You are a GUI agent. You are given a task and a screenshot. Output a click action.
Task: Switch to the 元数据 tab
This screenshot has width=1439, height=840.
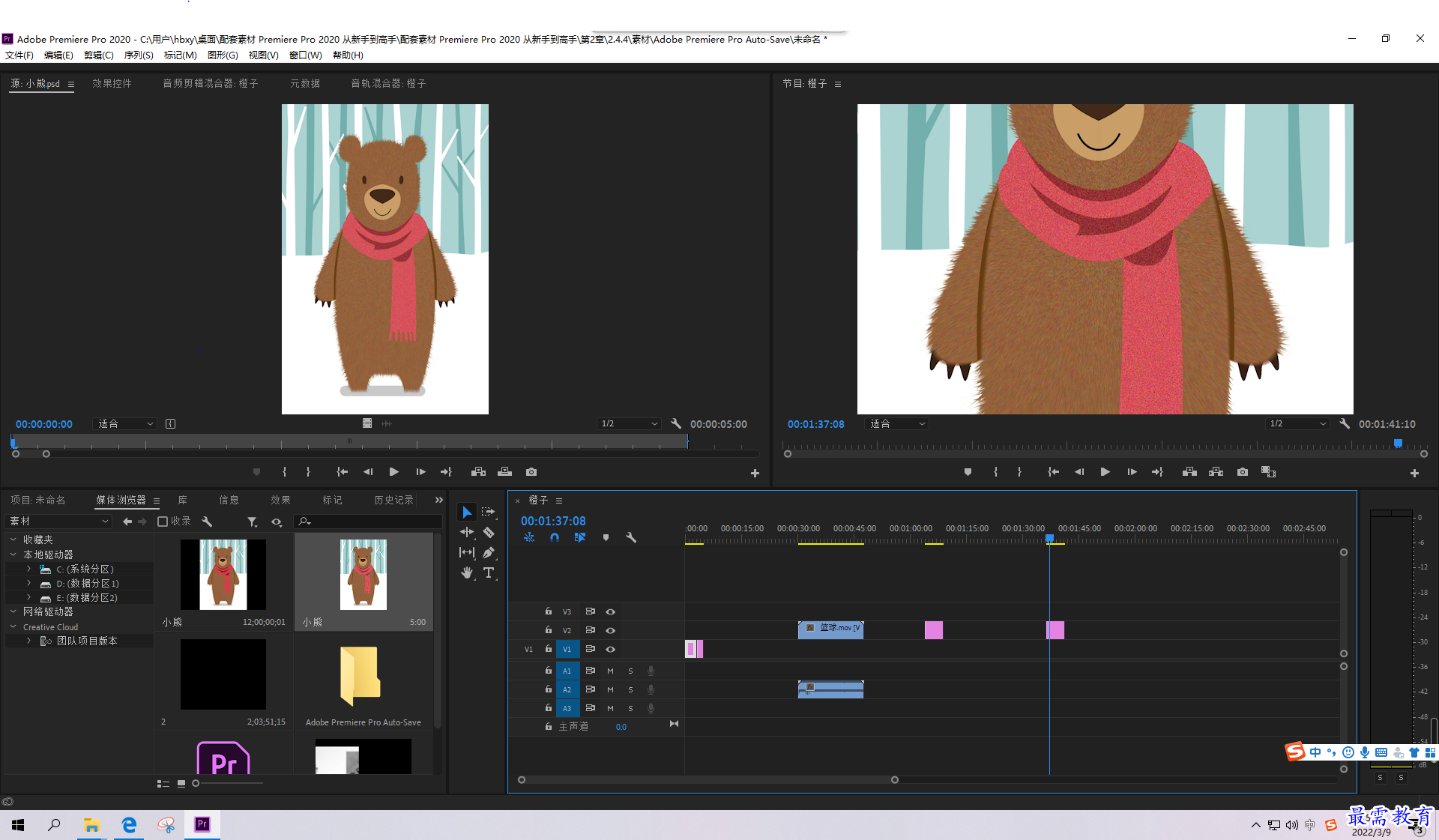click(x=305, y=83)
